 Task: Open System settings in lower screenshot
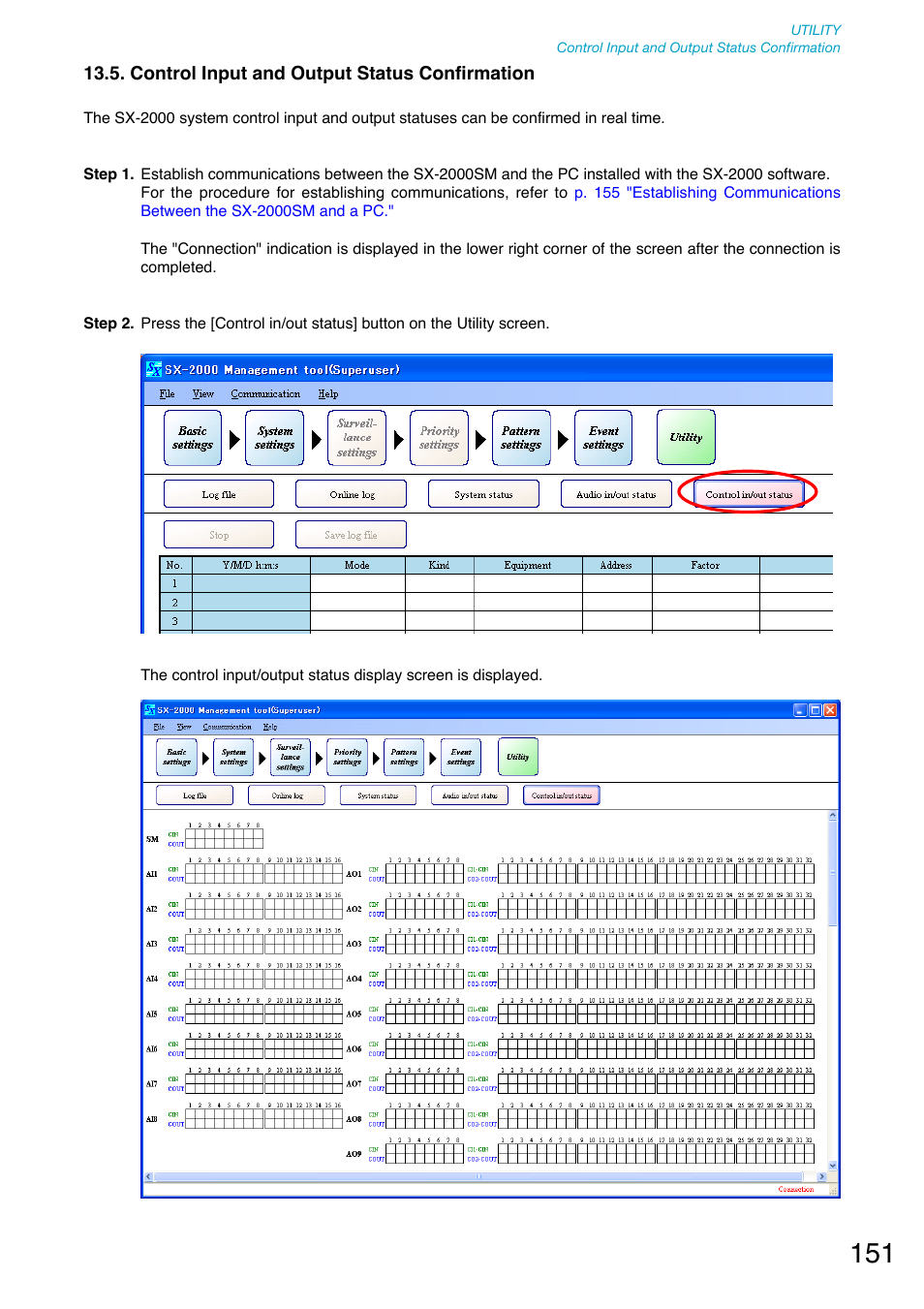coord(233,757)
